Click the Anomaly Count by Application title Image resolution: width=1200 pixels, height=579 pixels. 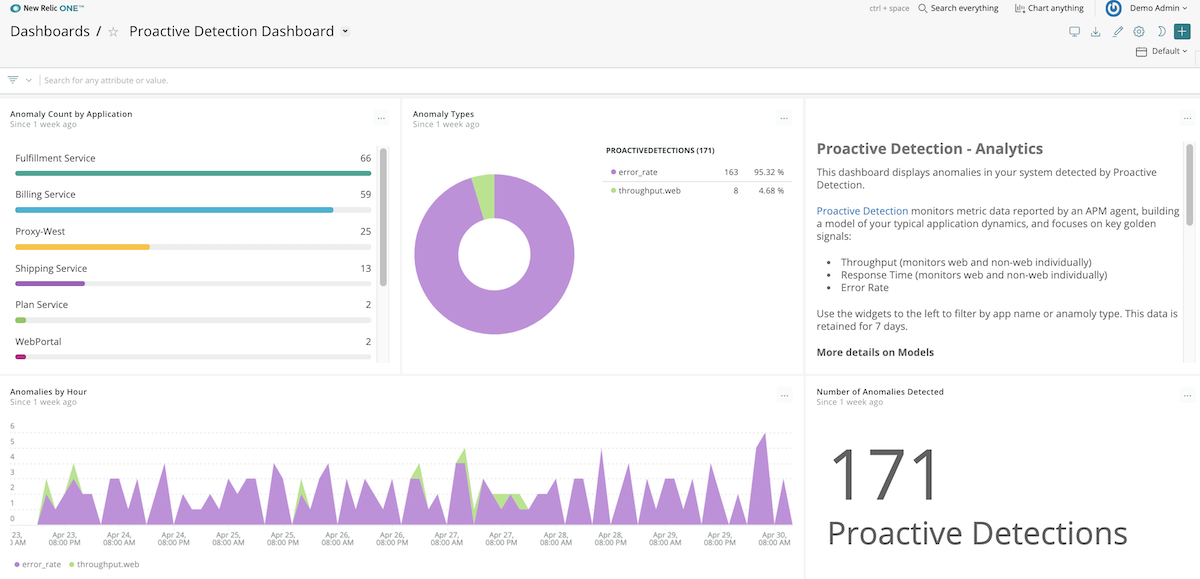click(x=71, y=114)
